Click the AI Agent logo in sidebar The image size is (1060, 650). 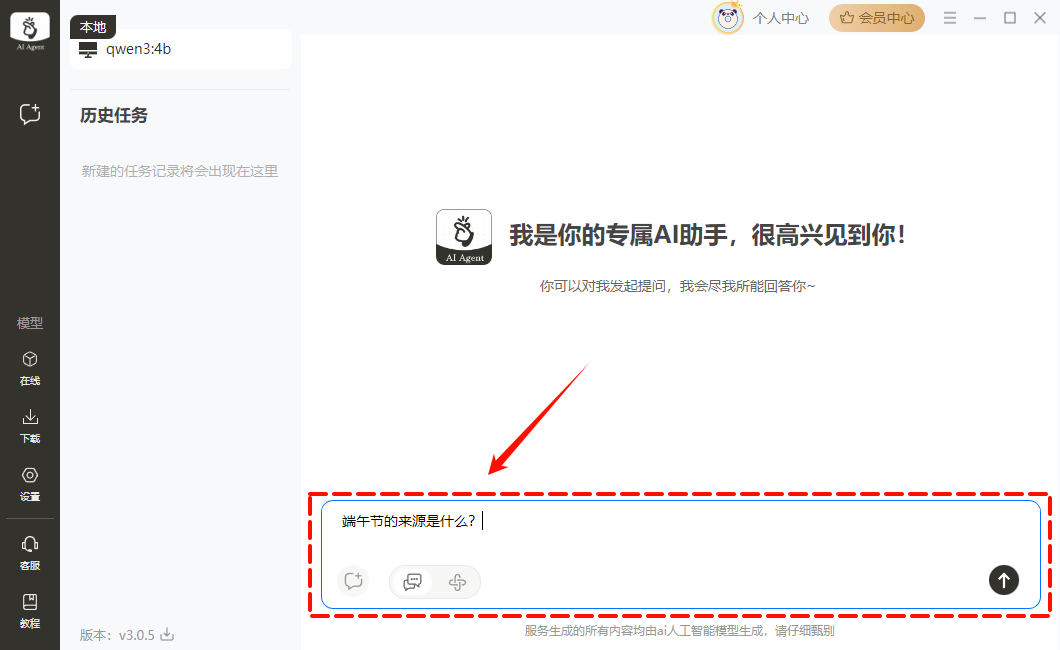point(30,31)
